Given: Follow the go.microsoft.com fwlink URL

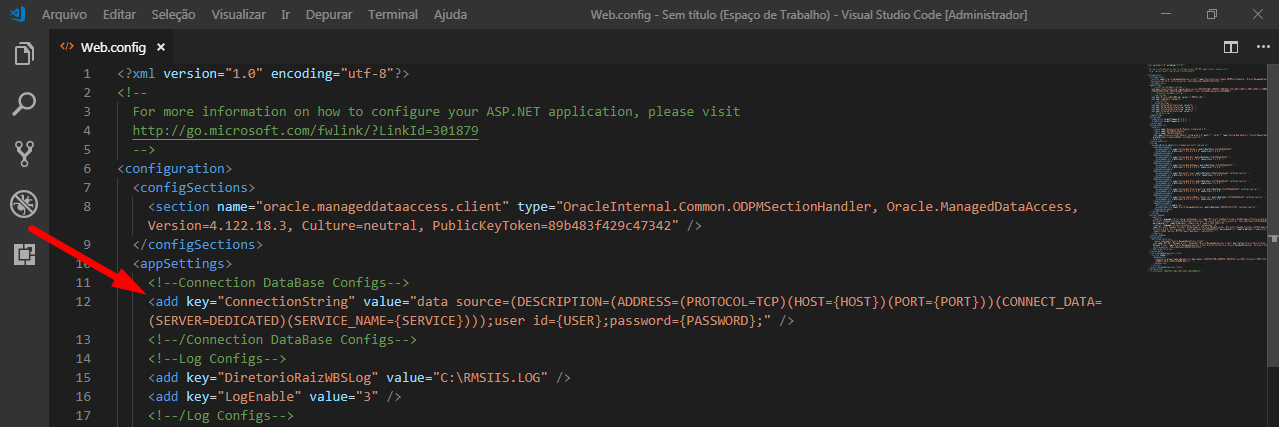Looking at the screenshot, I should (305, 131).
